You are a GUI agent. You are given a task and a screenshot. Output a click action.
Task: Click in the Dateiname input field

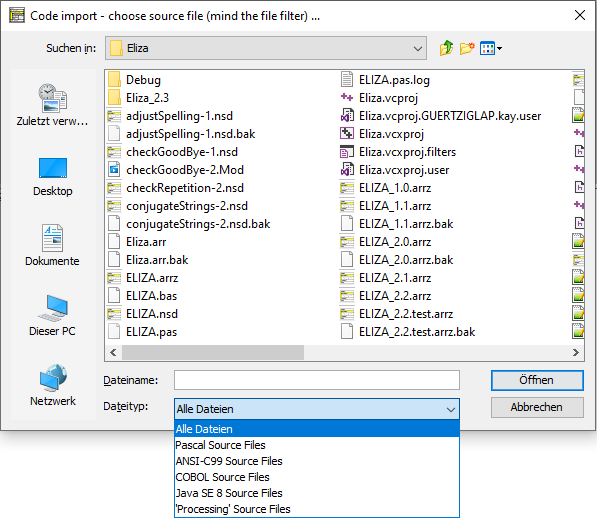[x=317, y=380]
